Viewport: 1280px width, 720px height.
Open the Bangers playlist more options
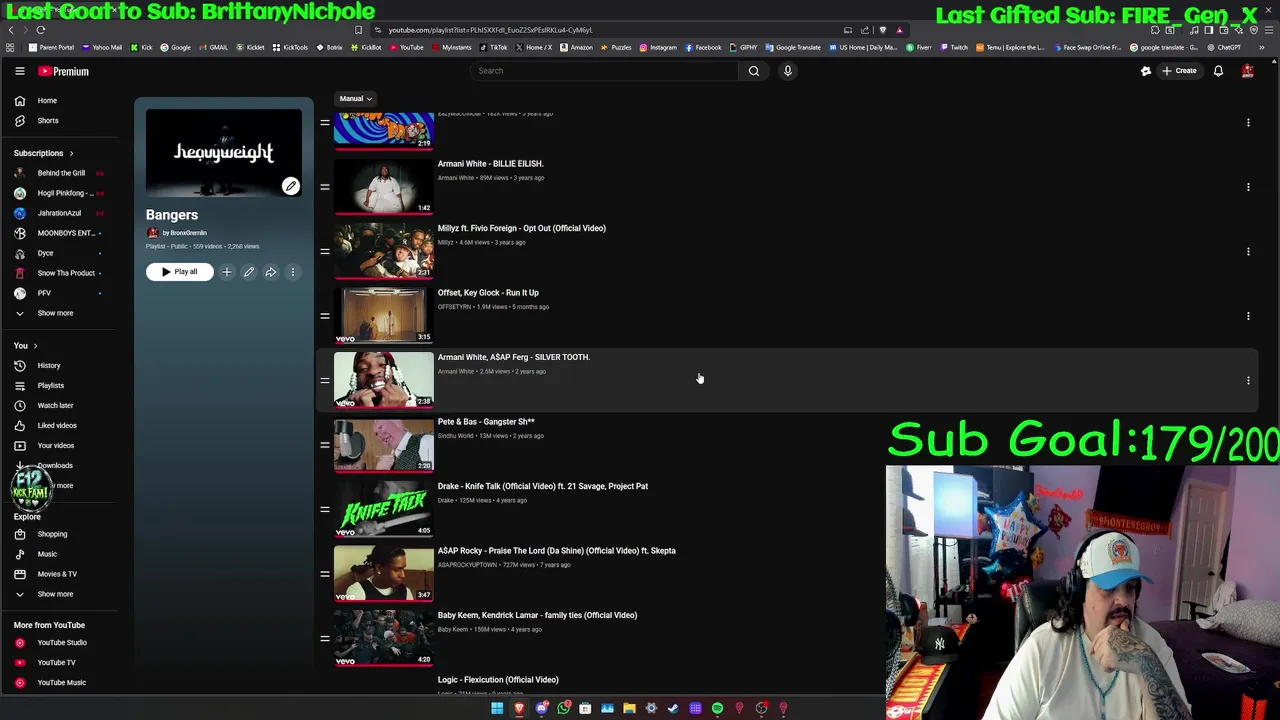pyautogui.click(x=293, y=272)
